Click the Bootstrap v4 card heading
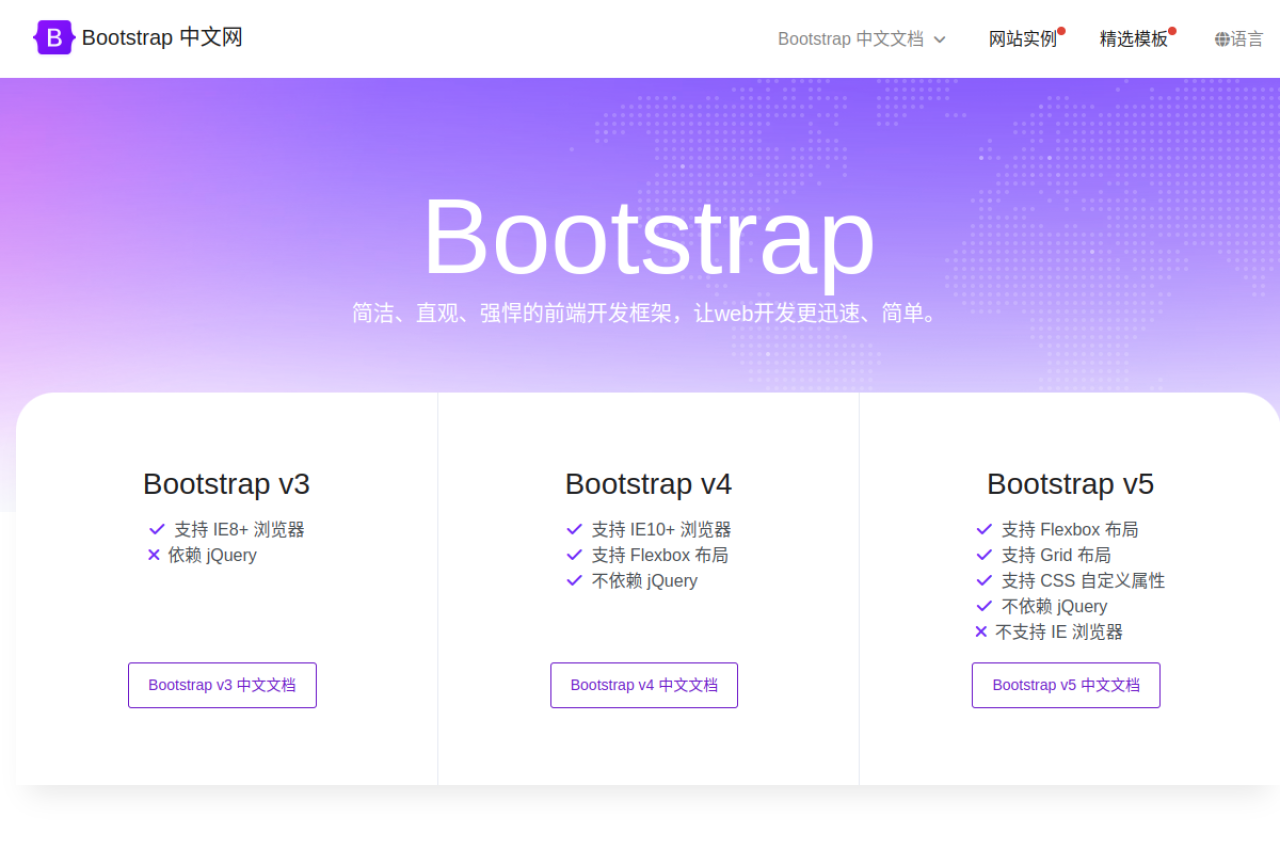 click(x=648, y=484)
